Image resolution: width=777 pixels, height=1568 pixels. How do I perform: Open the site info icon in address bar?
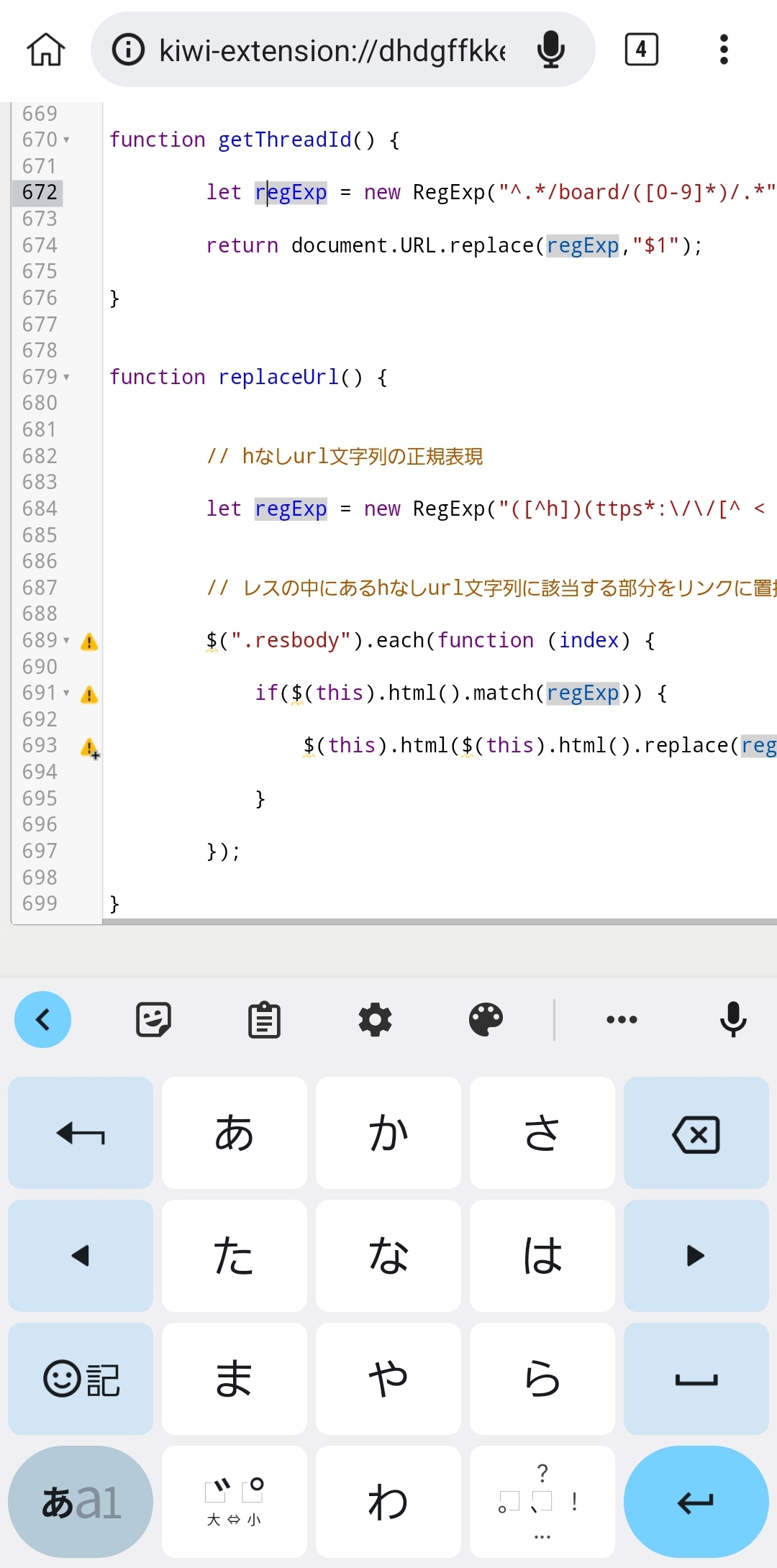point(129,50)
